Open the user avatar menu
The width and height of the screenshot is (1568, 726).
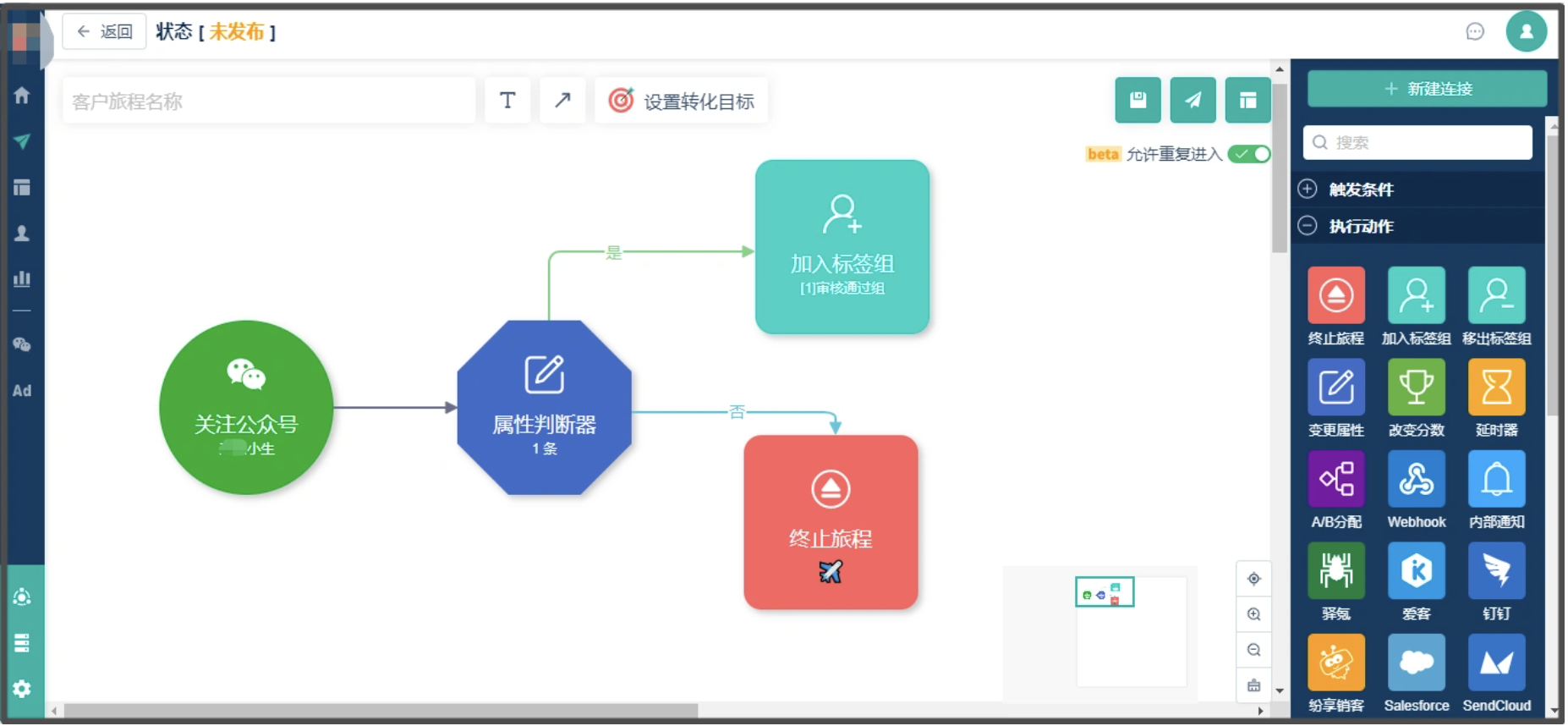tap(1527, 32)
